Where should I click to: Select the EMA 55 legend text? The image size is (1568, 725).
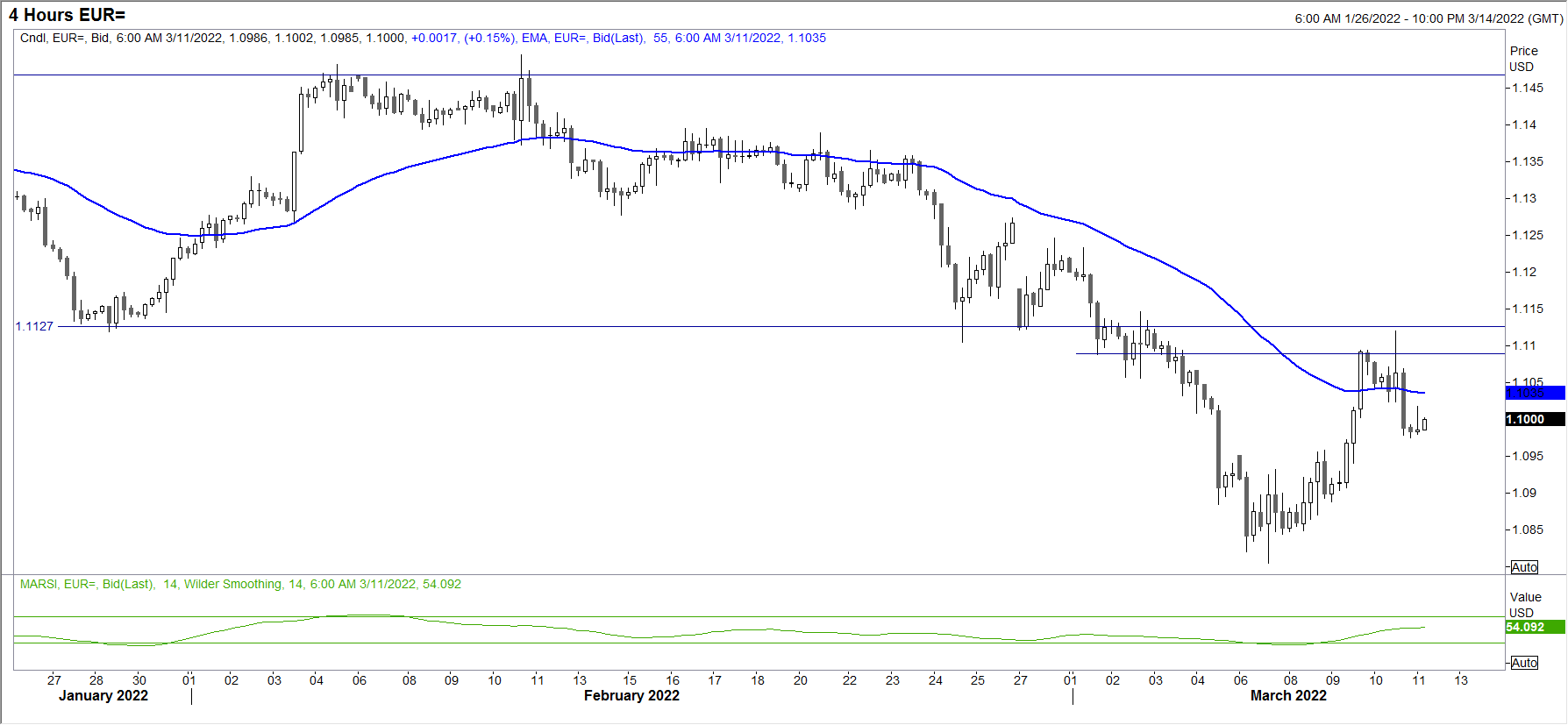674,38
